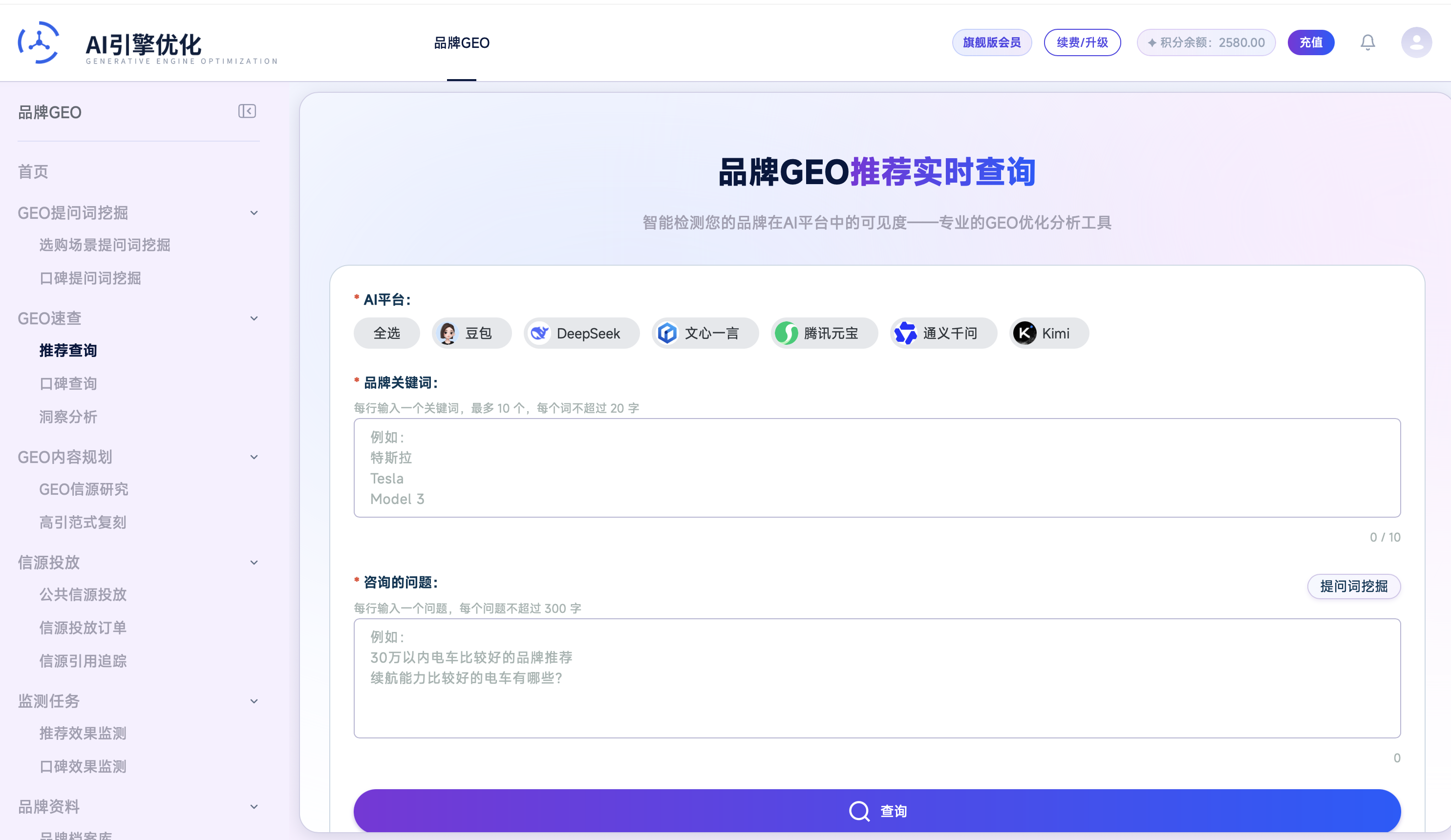Click the 通义千问 blue icon

click(905, 334)
